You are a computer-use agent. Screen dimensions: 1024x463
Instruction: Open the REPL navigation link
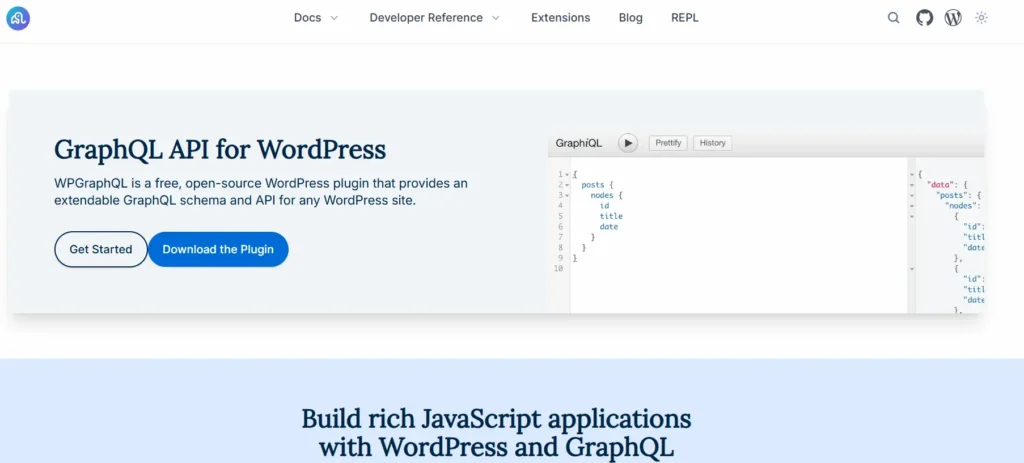685,18
